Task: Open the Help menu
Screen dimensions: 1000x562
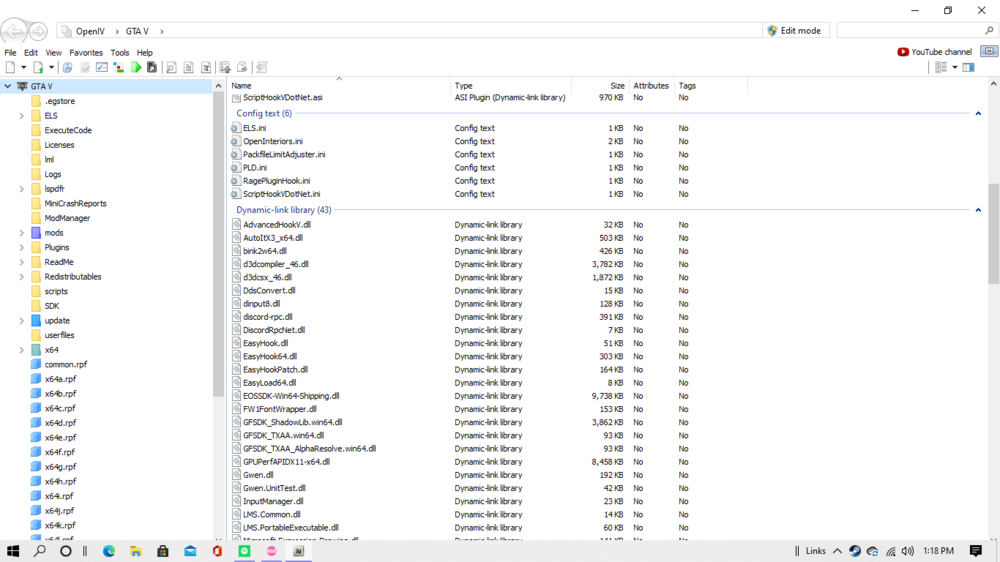Action: (145, 53)
